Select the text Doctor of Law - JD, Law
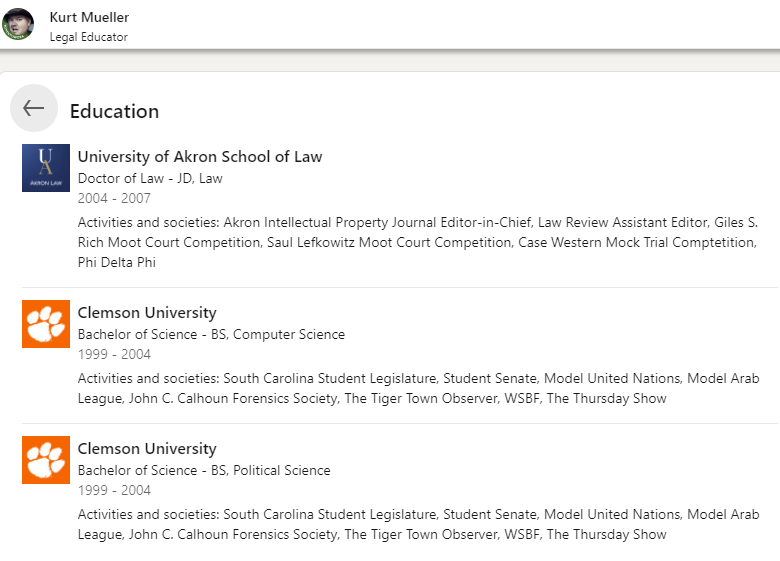780x561 pixels. tap(150, 178)
